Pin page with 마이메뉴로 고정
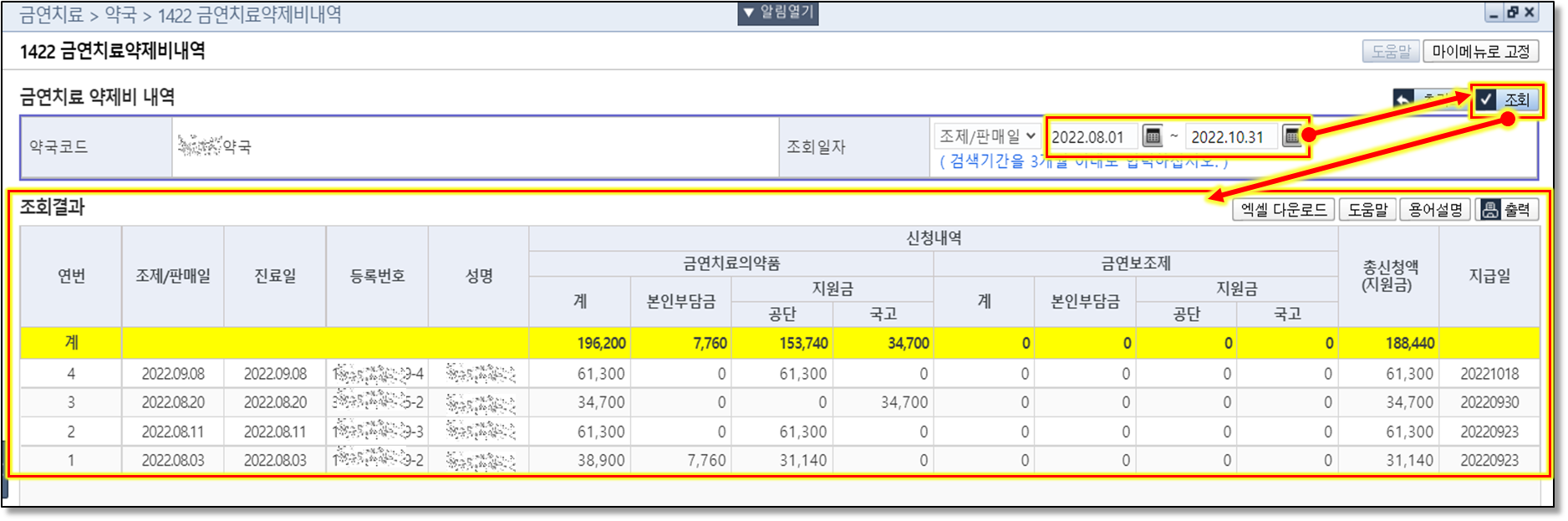 tap(1480, 52)
